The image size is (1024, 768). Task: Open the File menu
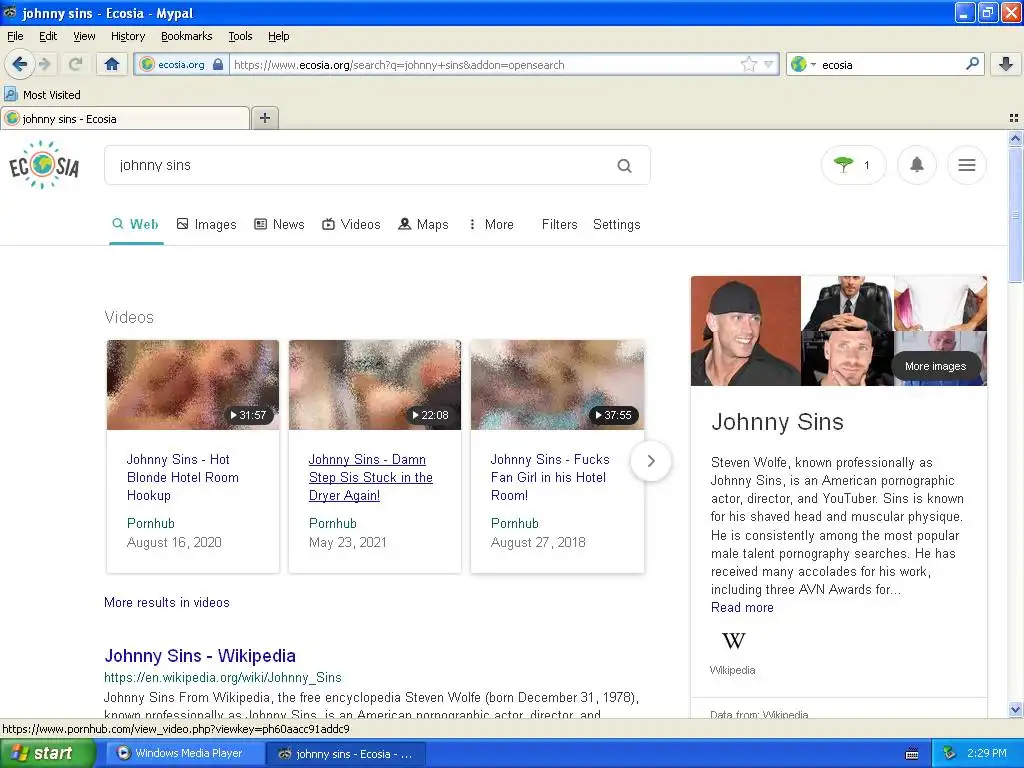click(x=15, y=36)
